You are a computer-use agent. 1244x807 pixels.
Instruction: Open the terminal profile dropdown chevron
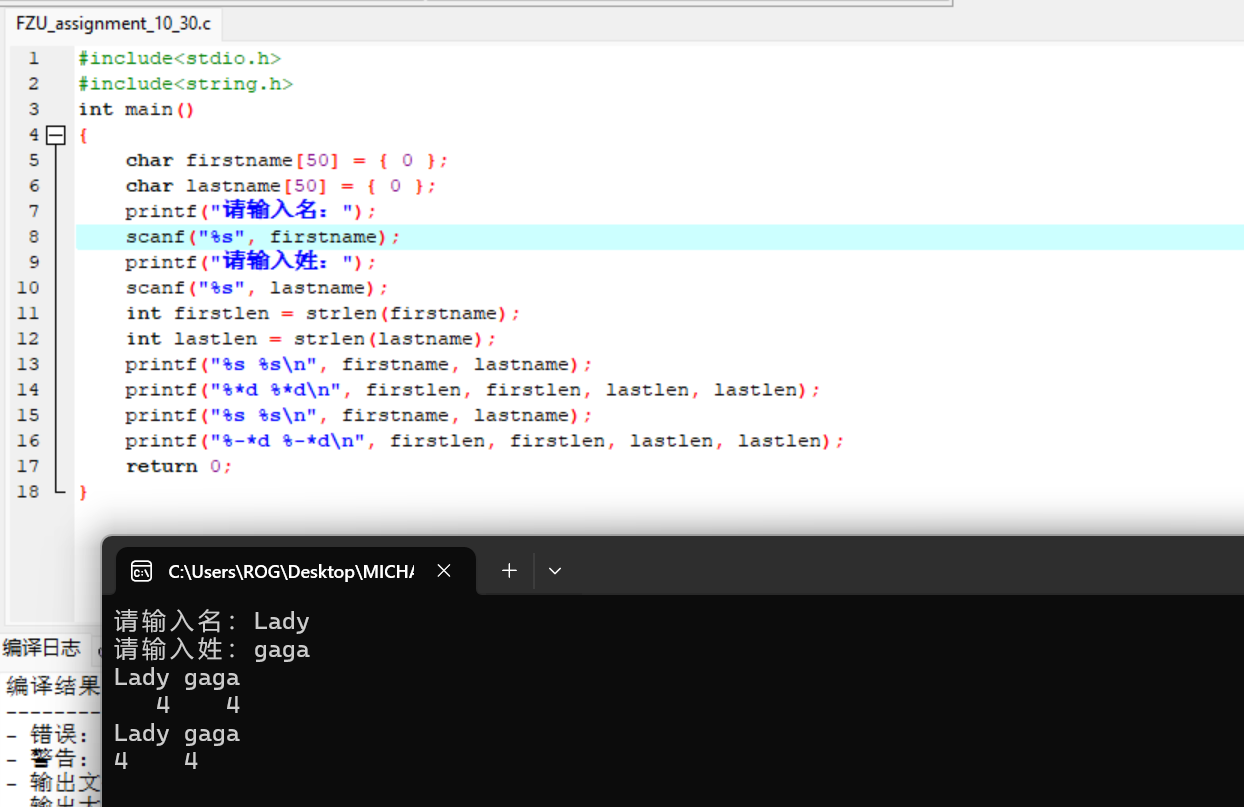coord(555,570)
